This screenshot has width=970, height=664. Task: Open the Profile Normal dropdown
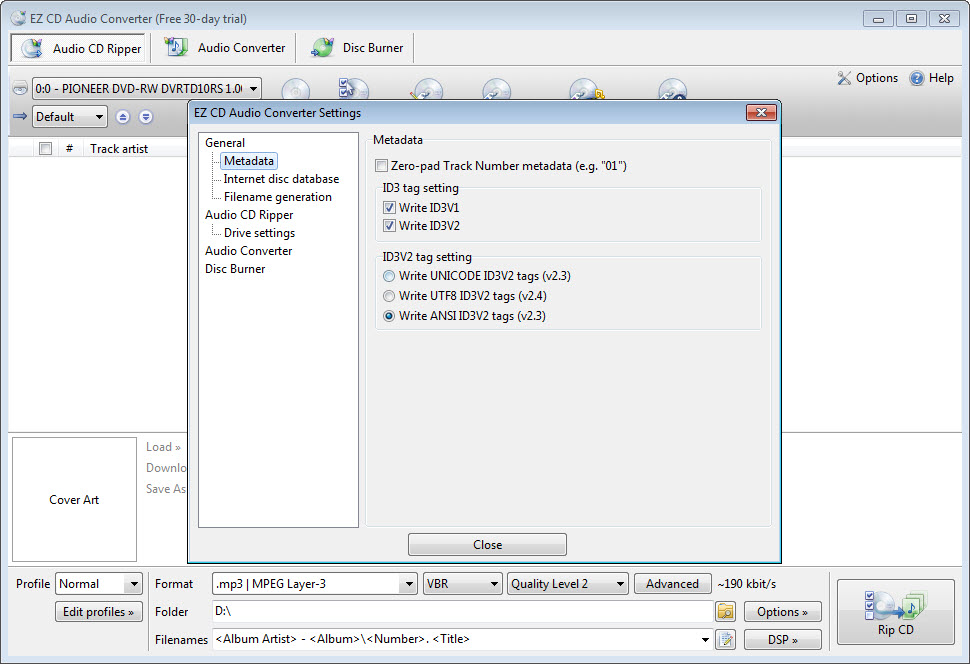tap(99, 584)
